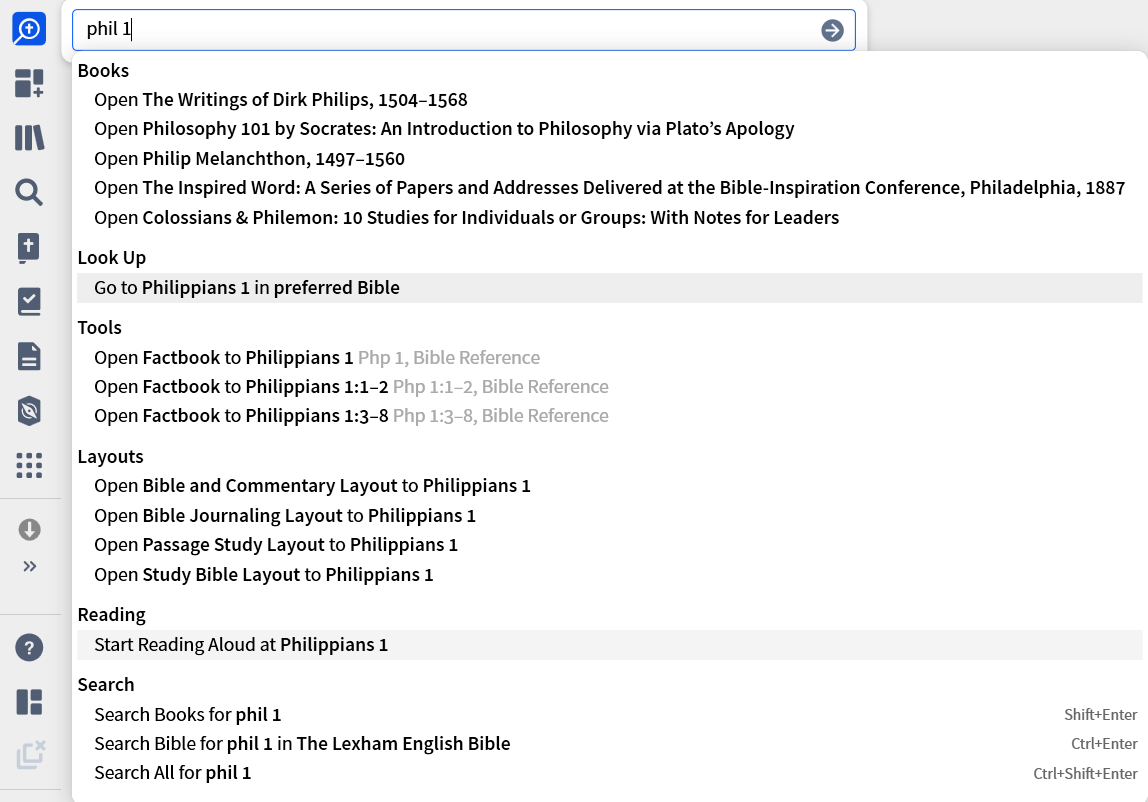Image resolution: width=1148 pixels, height=802 pixels.
Task: Open the Documents page icon
Action: 29,357
